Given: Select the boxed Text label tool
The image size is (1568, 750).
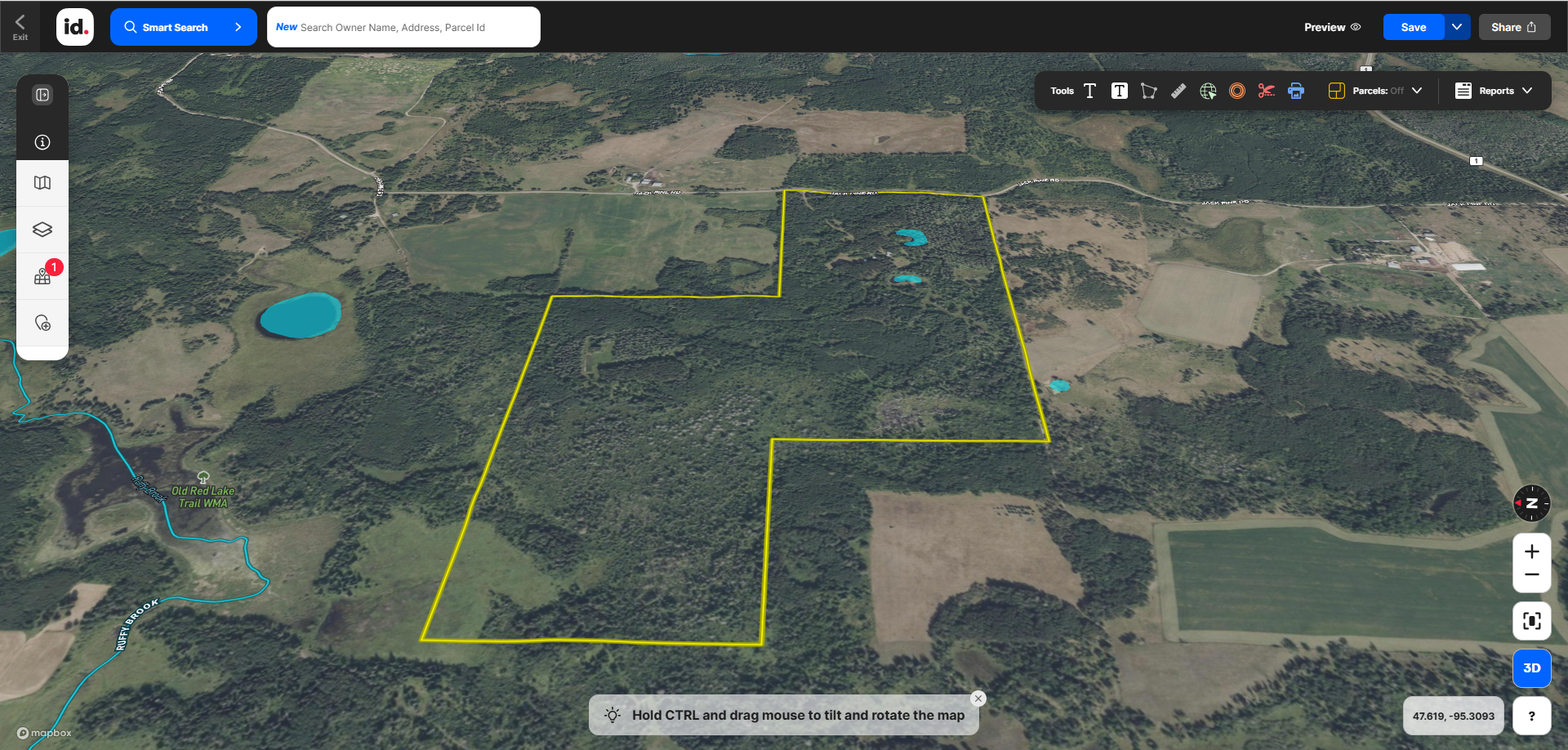Looking at the screenshot, I should (1120, 91).
